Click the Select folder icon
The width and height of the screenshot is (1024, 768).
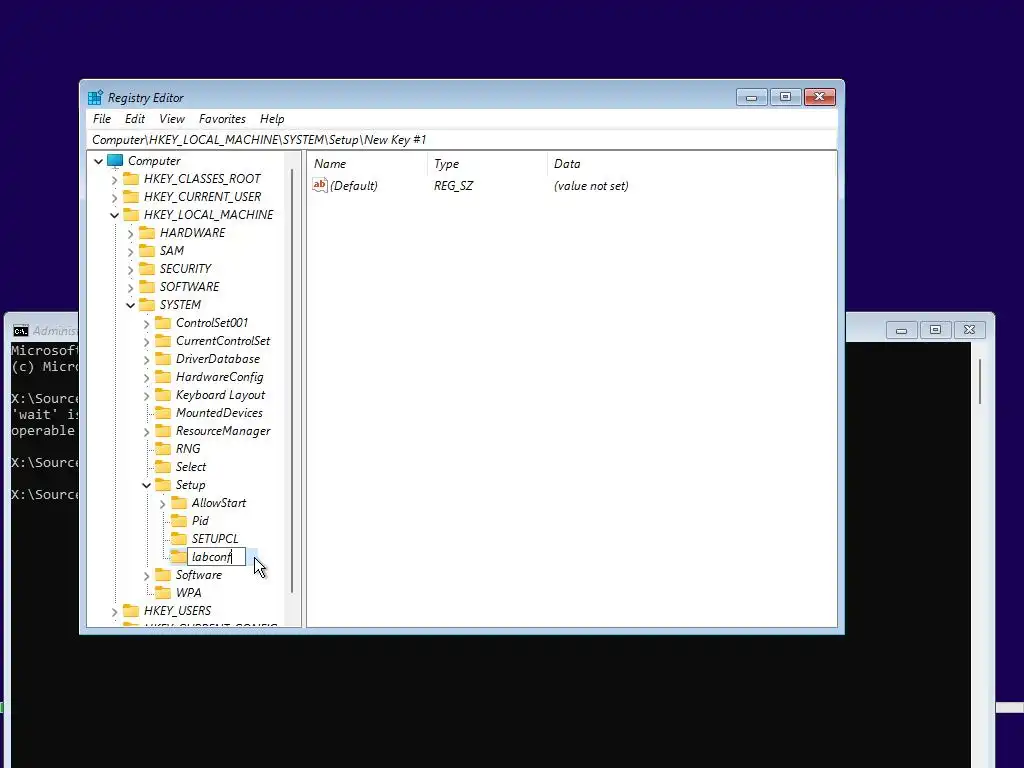pos(163,467)
